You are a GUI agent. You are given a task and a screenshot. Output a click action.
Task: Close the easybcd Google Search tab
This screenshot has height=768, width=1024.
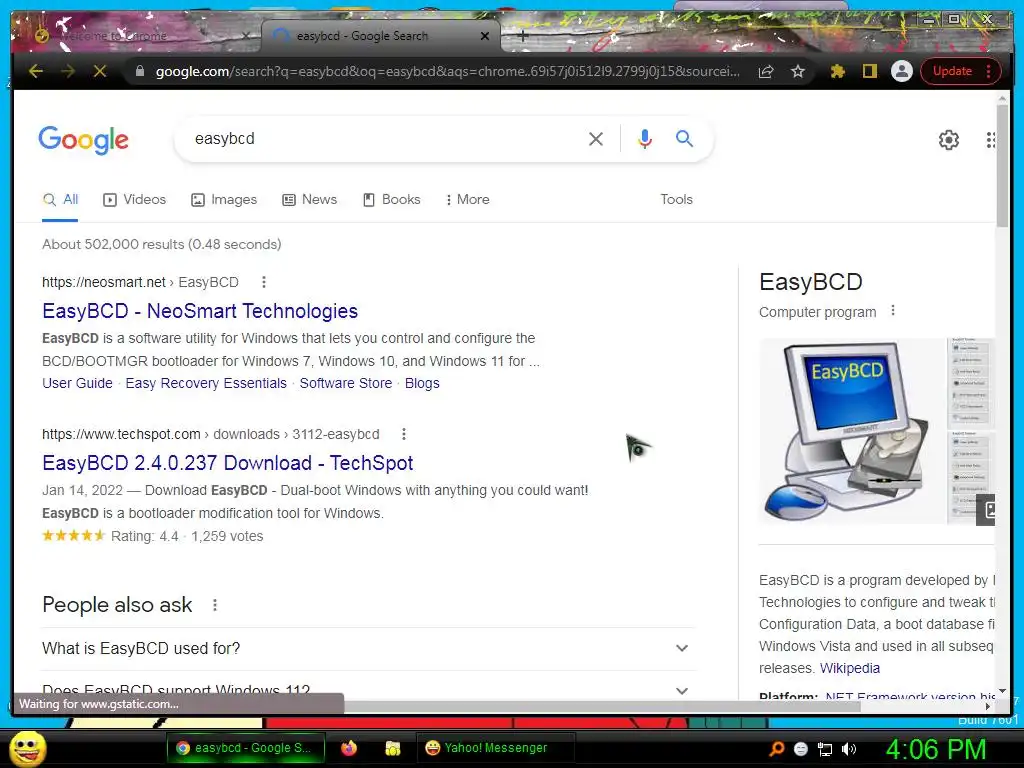(485, 36)
